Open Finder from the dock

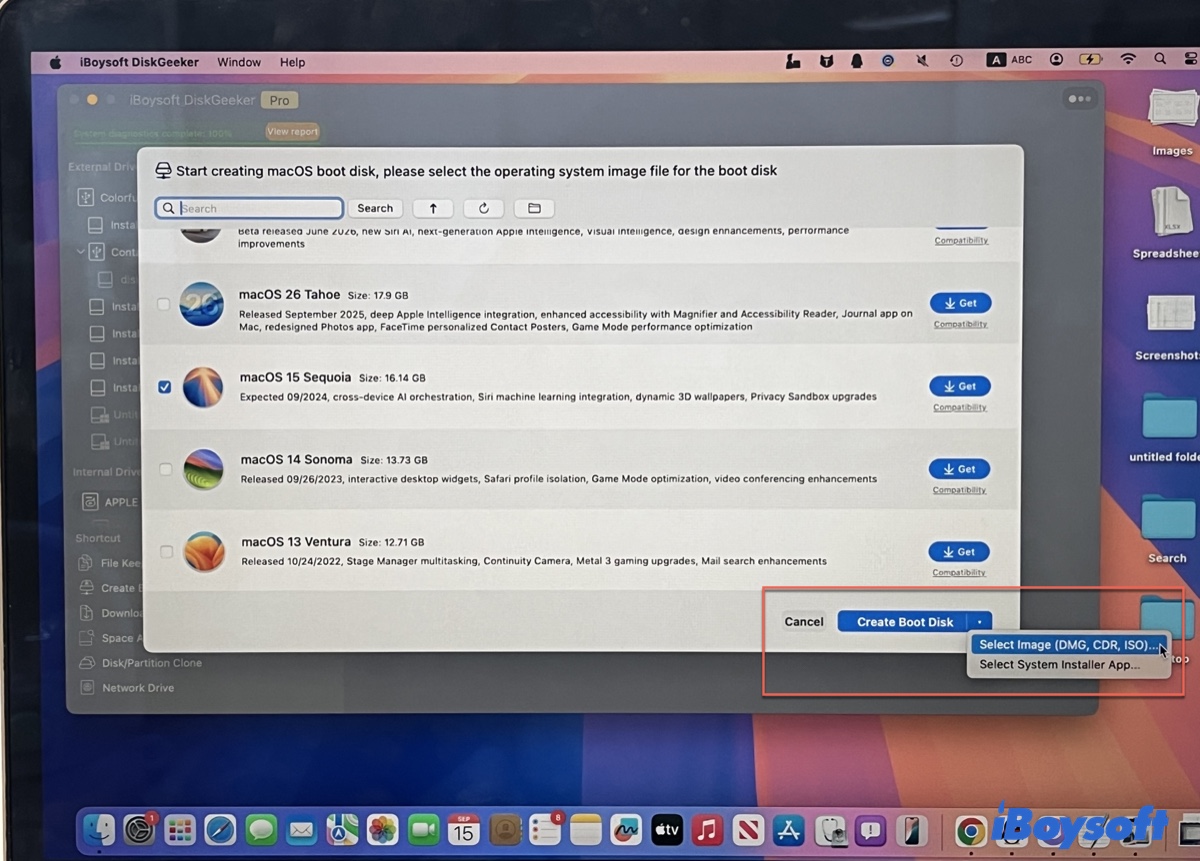pos(98,829)
